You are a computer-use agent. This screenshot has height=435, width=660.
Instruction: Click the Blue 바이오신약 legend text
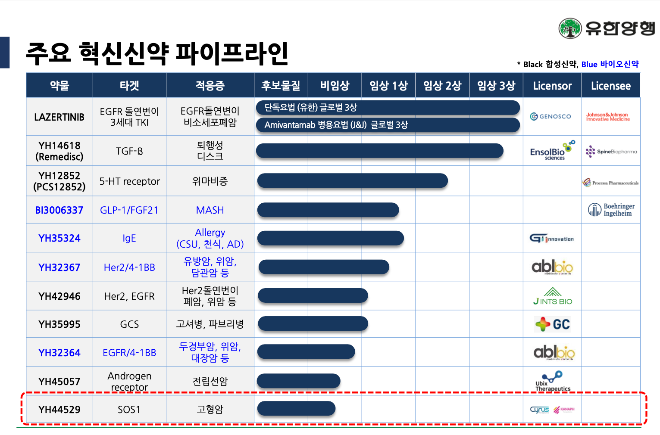(x=610, y=64)
